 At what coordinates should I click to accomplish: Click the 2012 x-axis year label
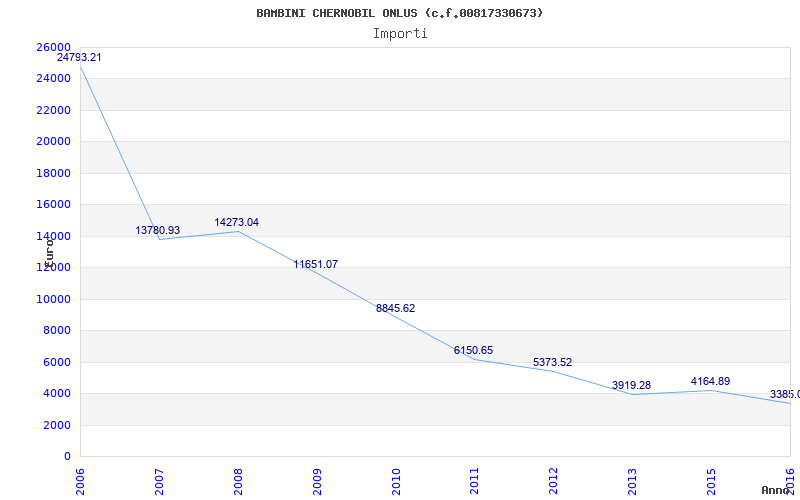coord(554,481)
